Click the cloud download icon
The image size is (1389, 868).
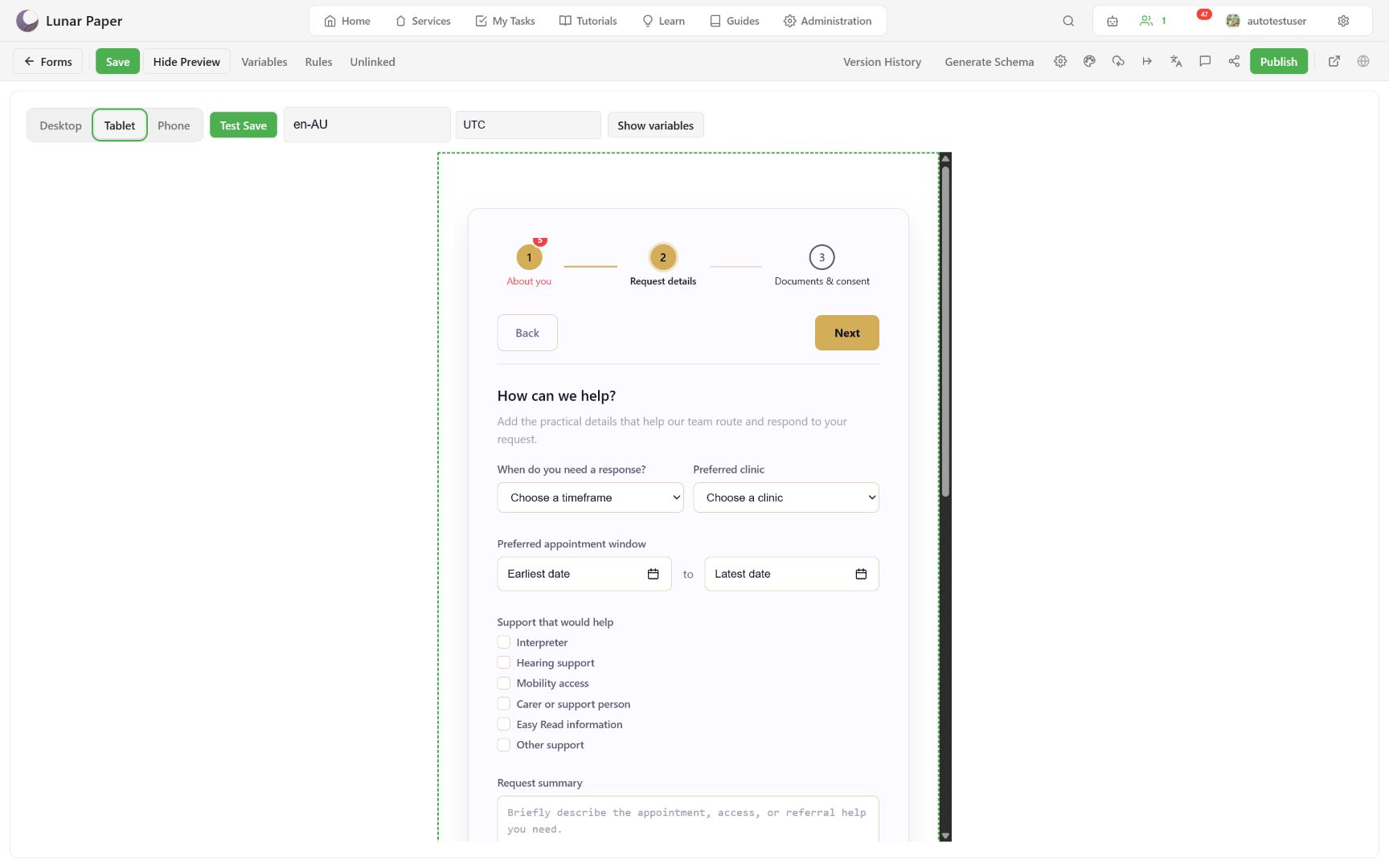pos(1118,61)
